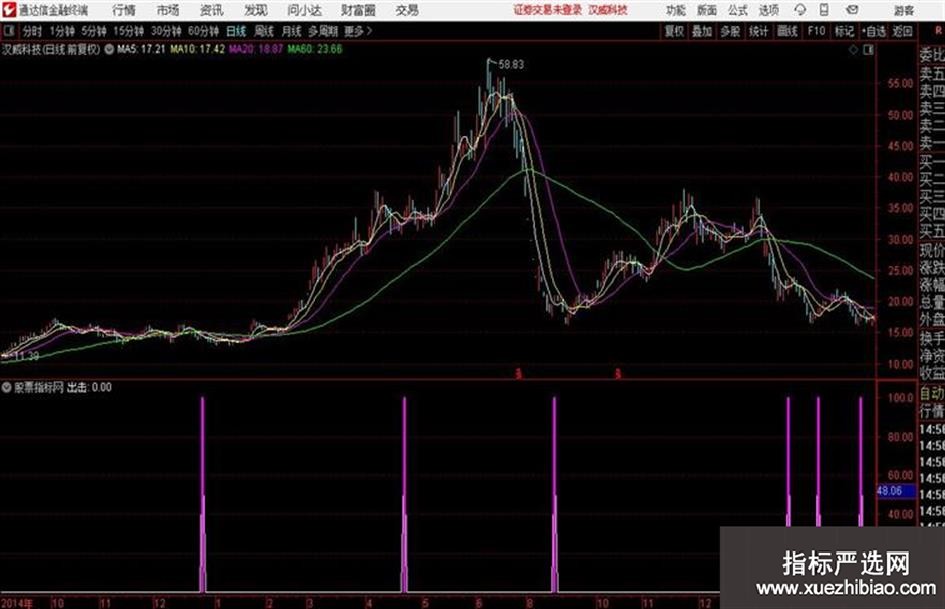
Task: Click the 证券交易未登录 status link
Action: click(548, 10)
